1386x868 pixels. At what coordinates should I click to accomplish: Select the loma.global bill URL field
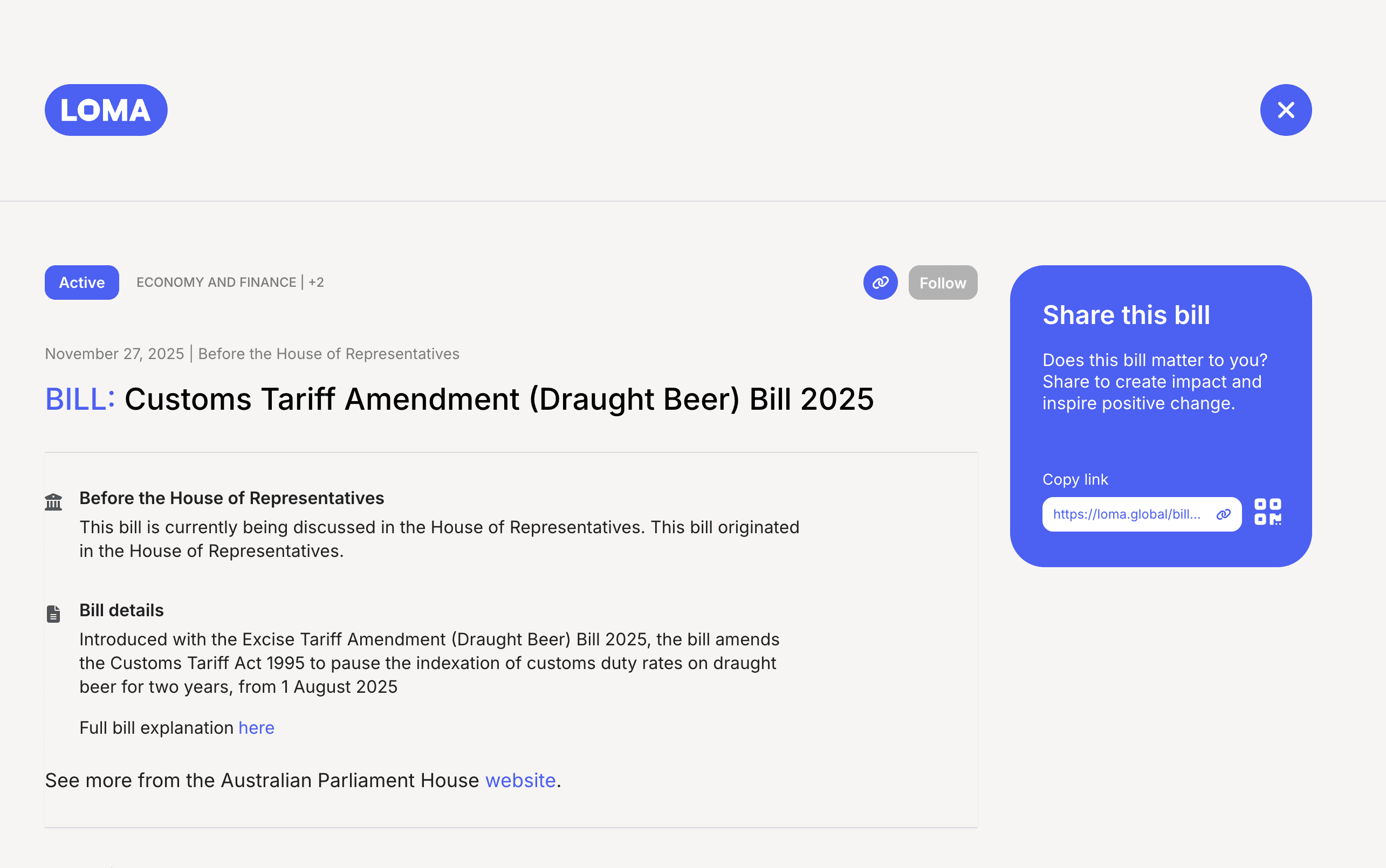[x=1126, y=514]
